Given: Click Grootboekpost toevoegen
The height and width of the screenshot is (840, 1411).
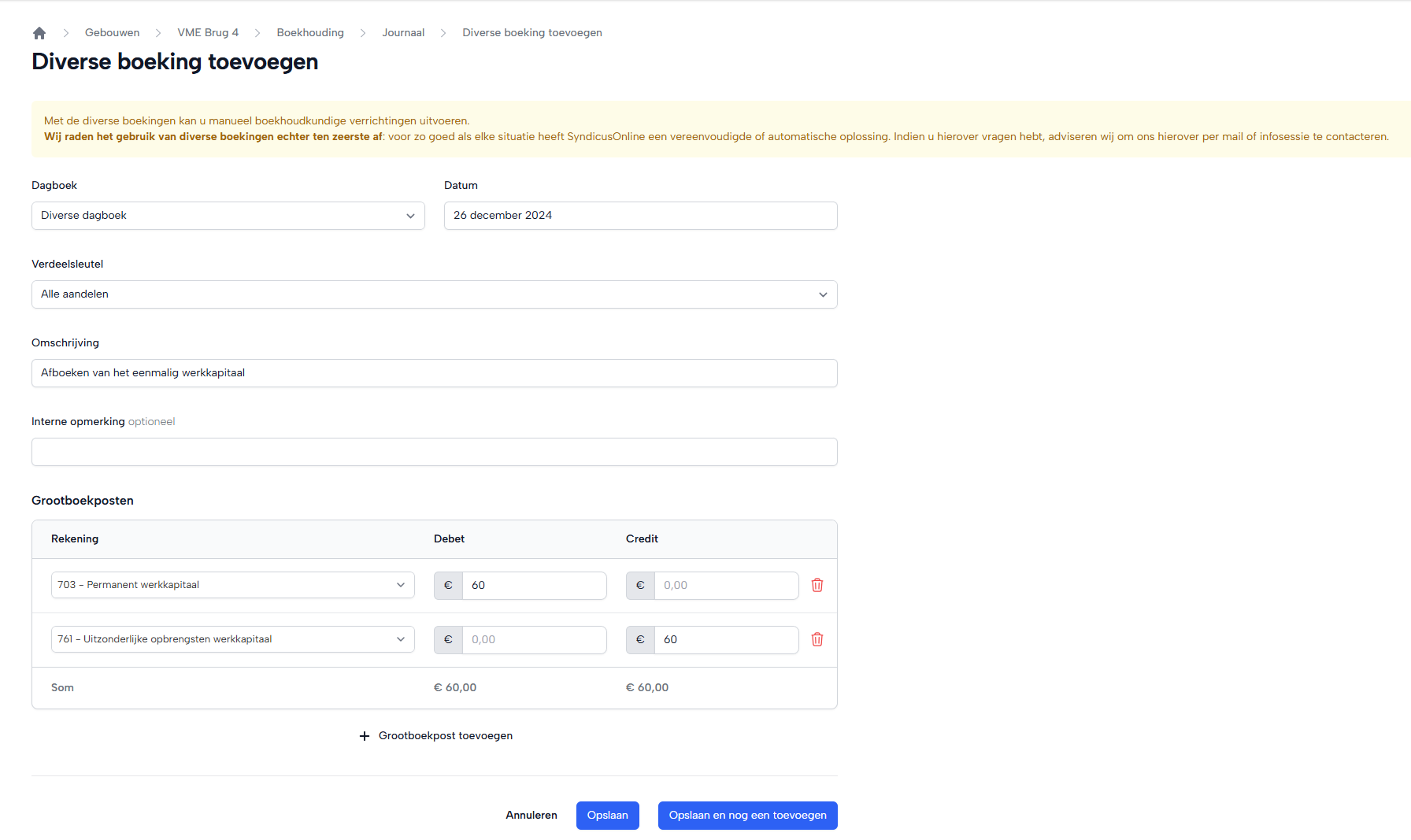Looking at the screenshot, I should (445, 736).
